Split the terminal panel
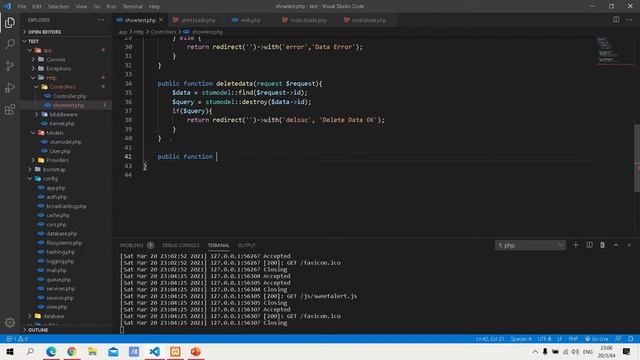 pyautogui.click(x=589, y=245)
